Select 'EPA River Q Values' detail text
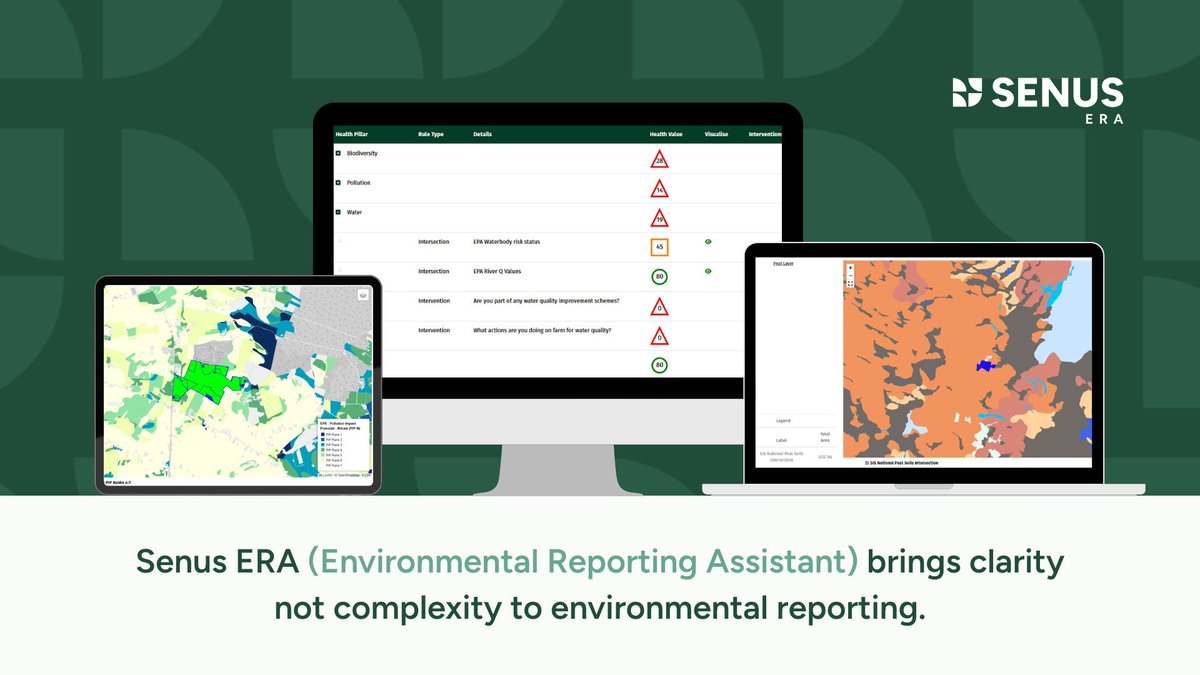This screenshot has height=675, width=1200. tap(497, 271)
